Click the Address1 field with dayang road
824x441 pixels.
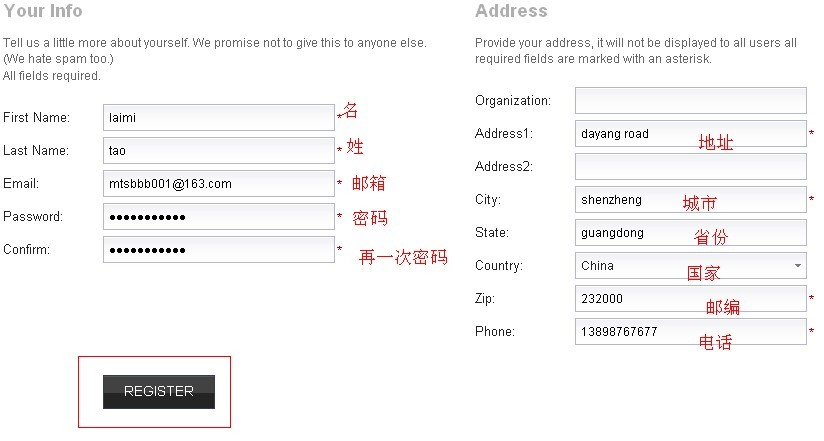coord(691,134)
